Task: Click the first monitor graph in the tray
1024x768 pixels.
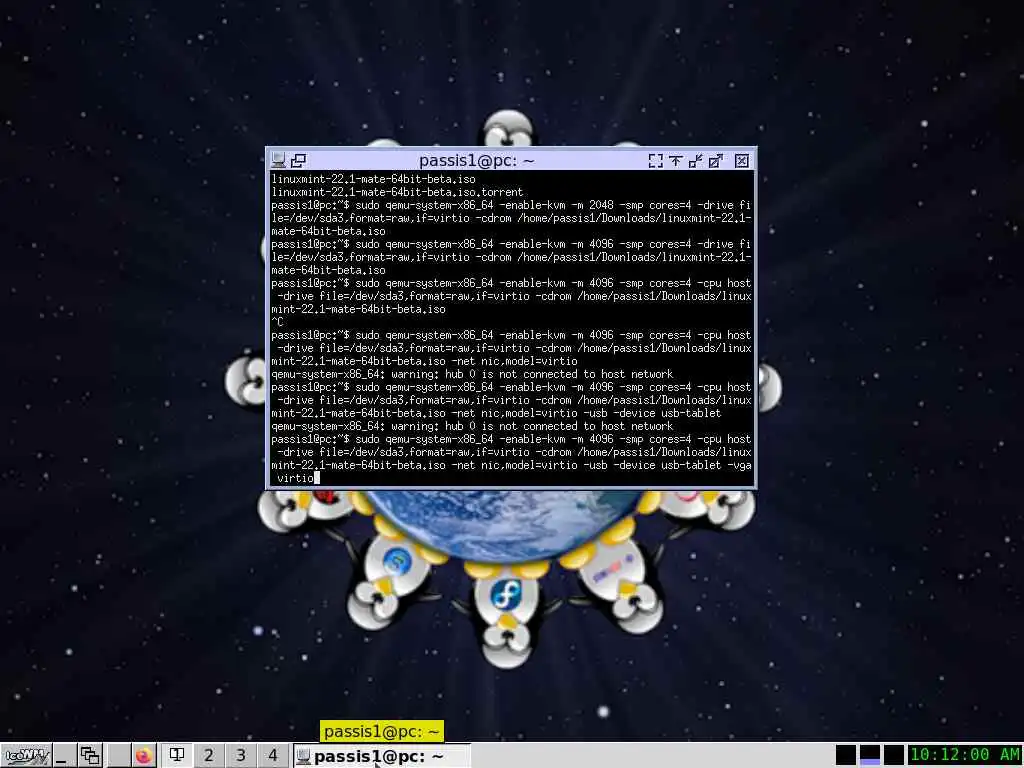Action: point(846,755)
